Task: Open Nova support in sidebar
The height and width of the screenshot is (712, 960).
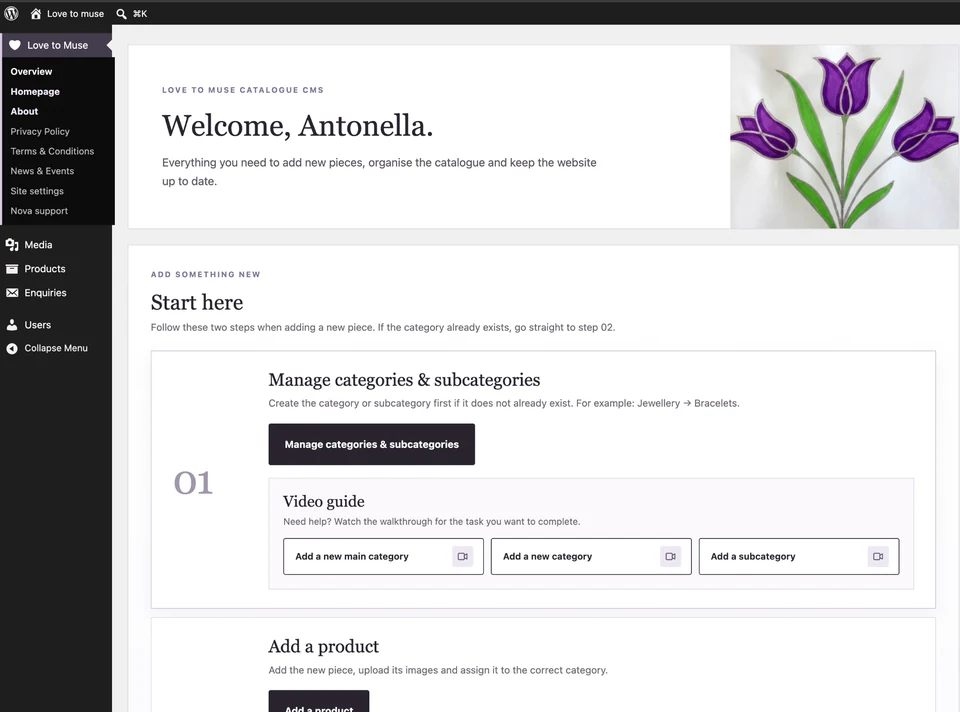Action: coord(39,211)
